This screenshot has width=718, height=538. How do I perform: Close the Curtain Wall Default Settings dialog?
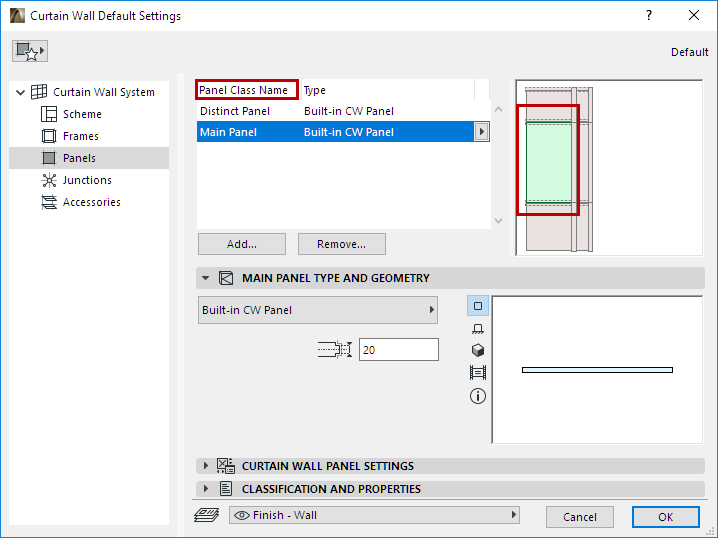694,16
